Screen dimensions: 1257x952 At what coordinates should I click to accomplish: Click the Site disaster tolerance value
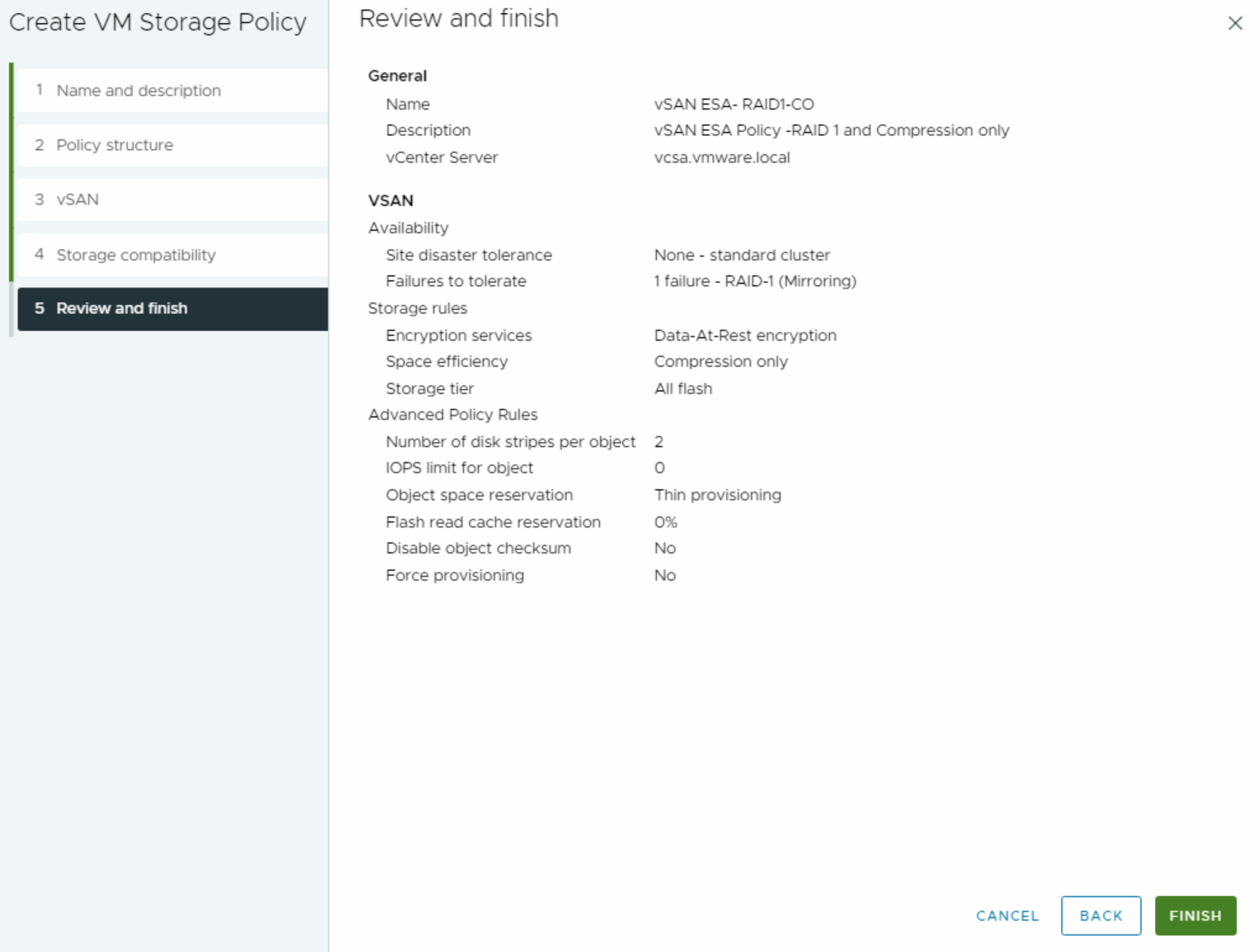tap(742, 255)
